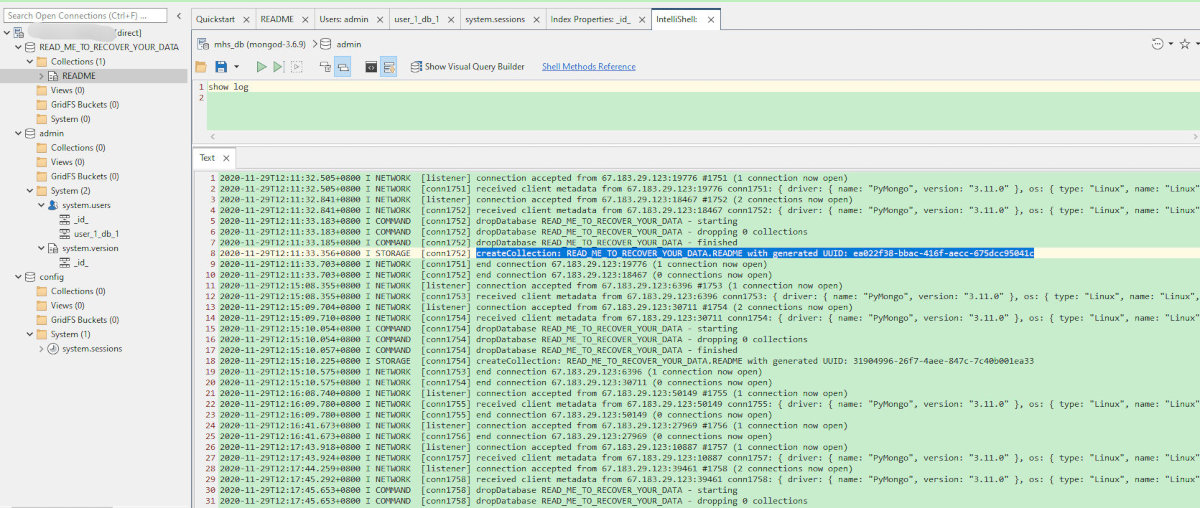1200x508 pixels.
Task: Open the history dropdown arrow next to the clock
Action: (x=1170, y=44)
